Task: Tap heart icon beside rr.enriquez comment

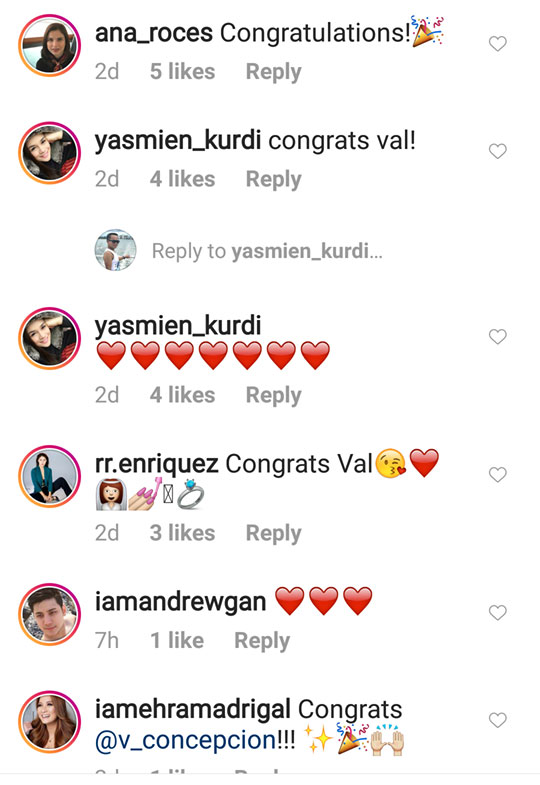Action: point(497,475)
